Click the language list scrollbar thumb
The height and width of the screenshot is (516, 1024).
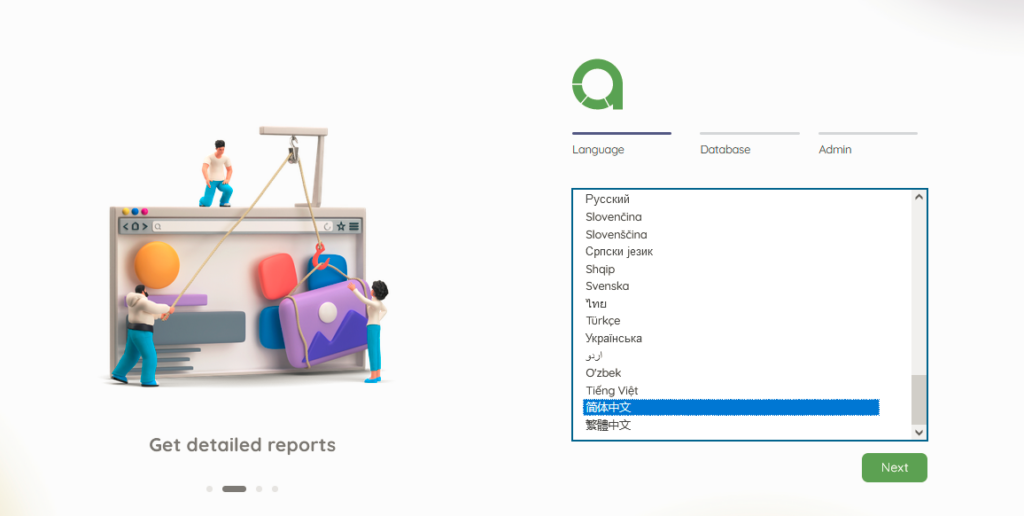pyautogui.click(x=919, y=400)
